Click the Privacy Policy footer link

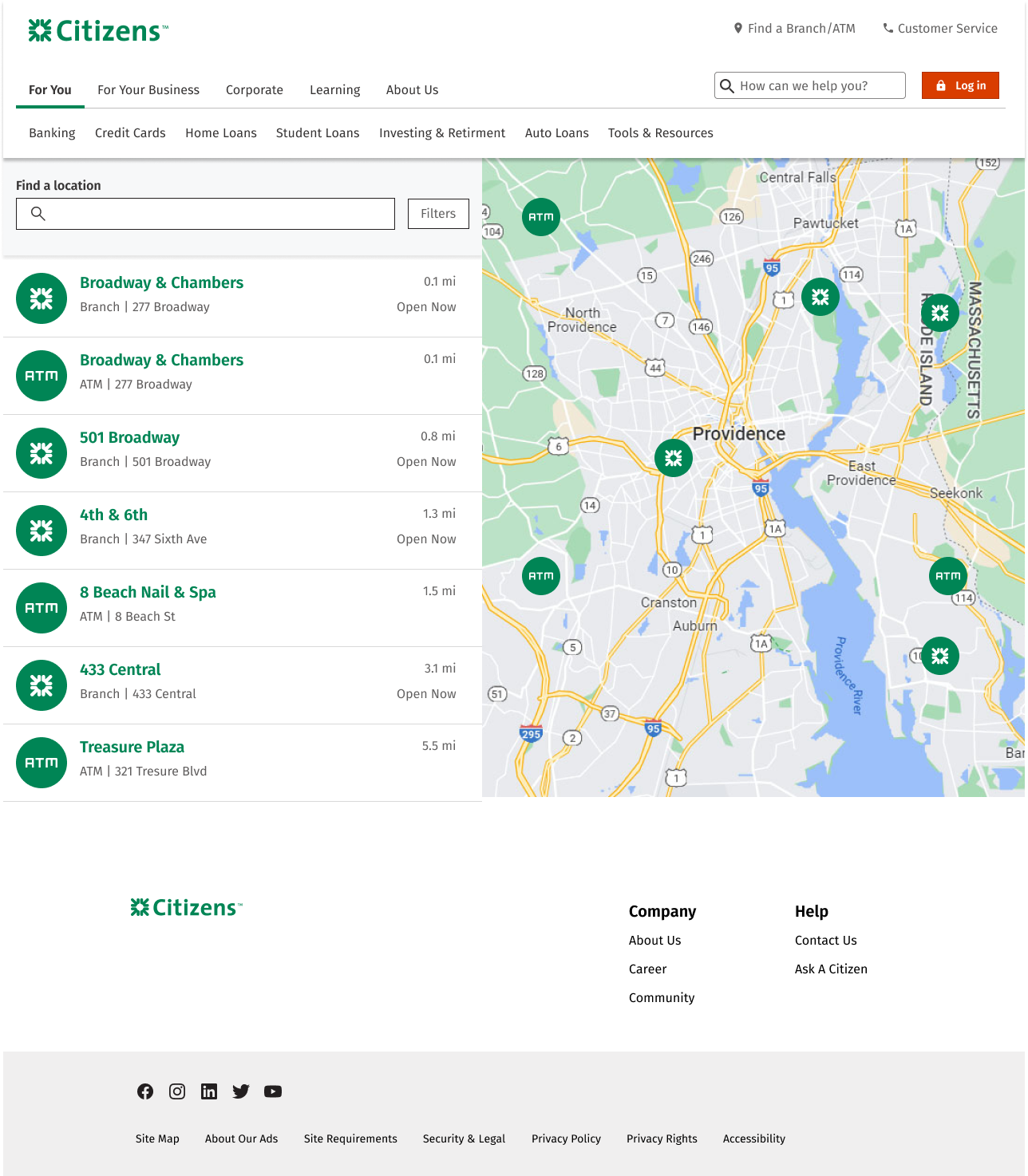pyautogui.click(x=566, y=1139)
